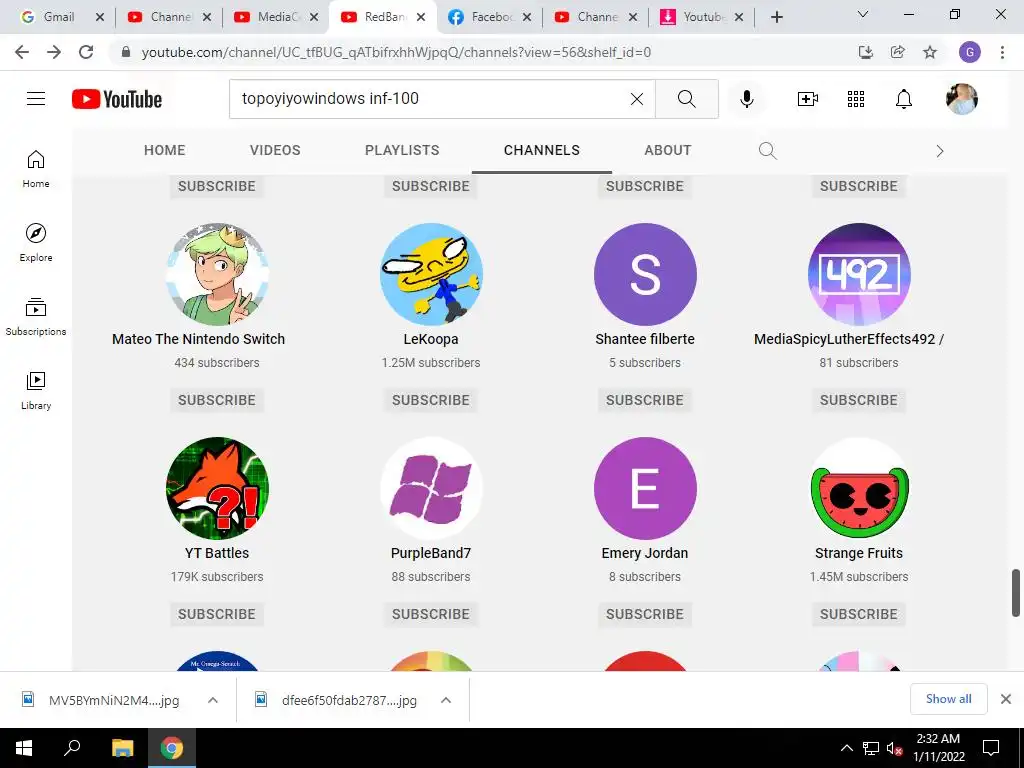
Task: Subscribe to Shantee filberte
Action: pos(645,400)
